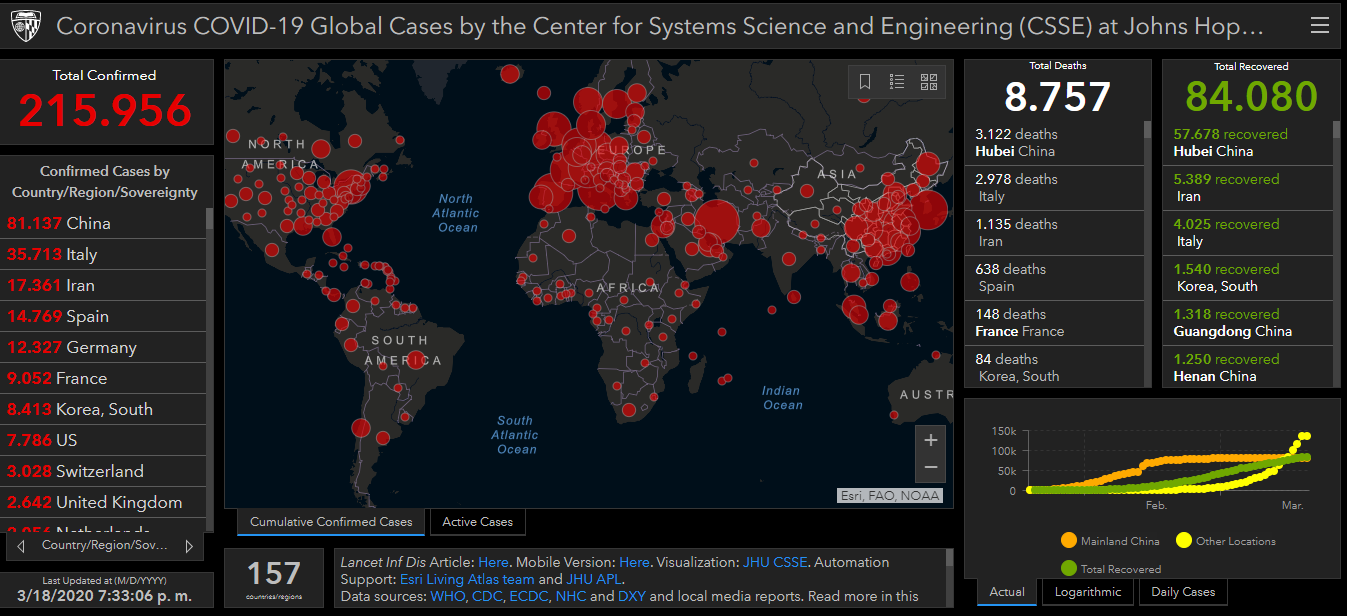The height and width of the screenshot is (616, 1347).
Task: Click the Esri, FAO, NOAA attribution
Action: 889,495
